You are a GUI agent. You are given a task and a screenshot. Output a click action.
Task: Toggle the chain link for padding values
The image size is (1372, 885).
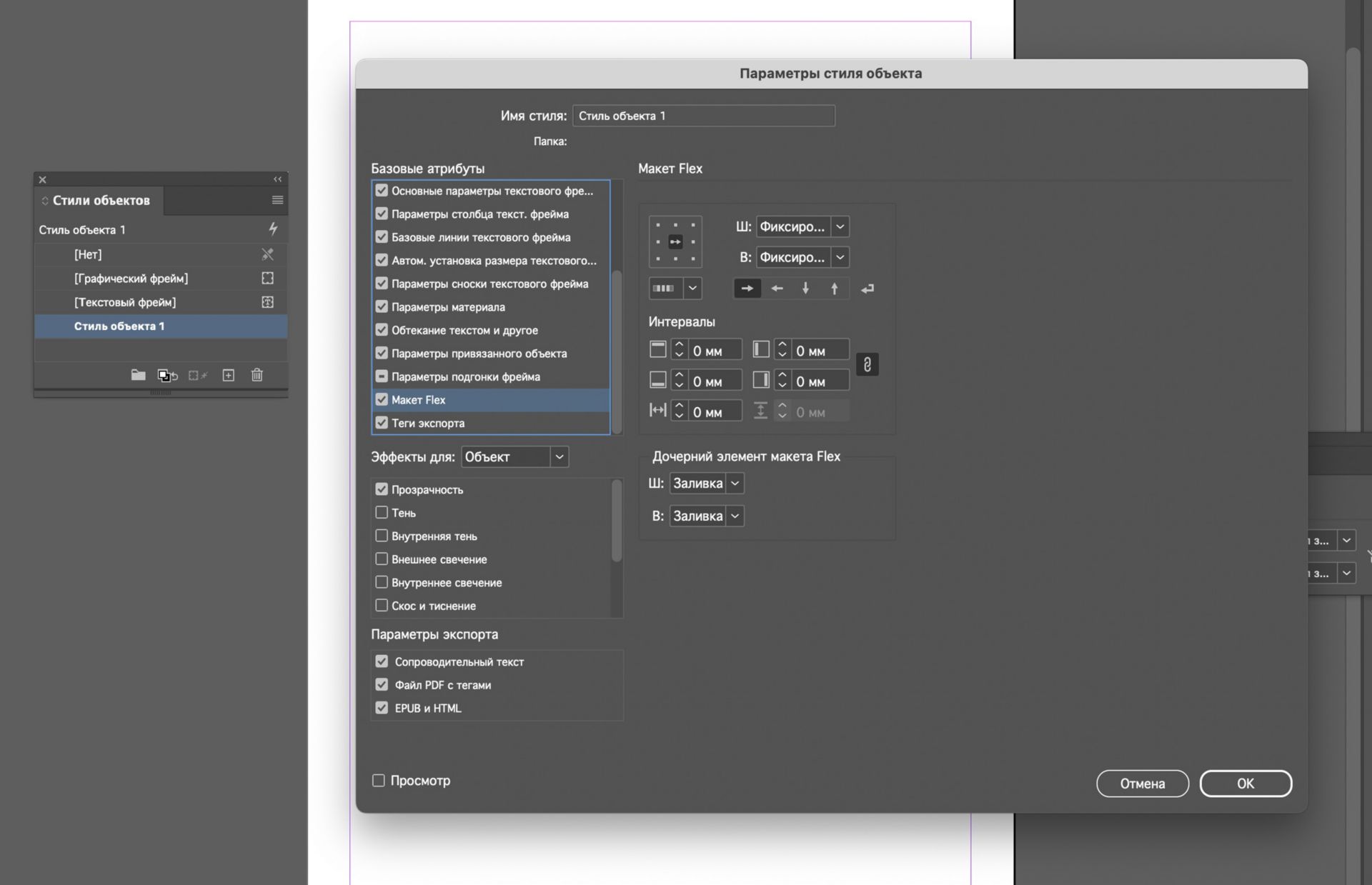point(867,365)
